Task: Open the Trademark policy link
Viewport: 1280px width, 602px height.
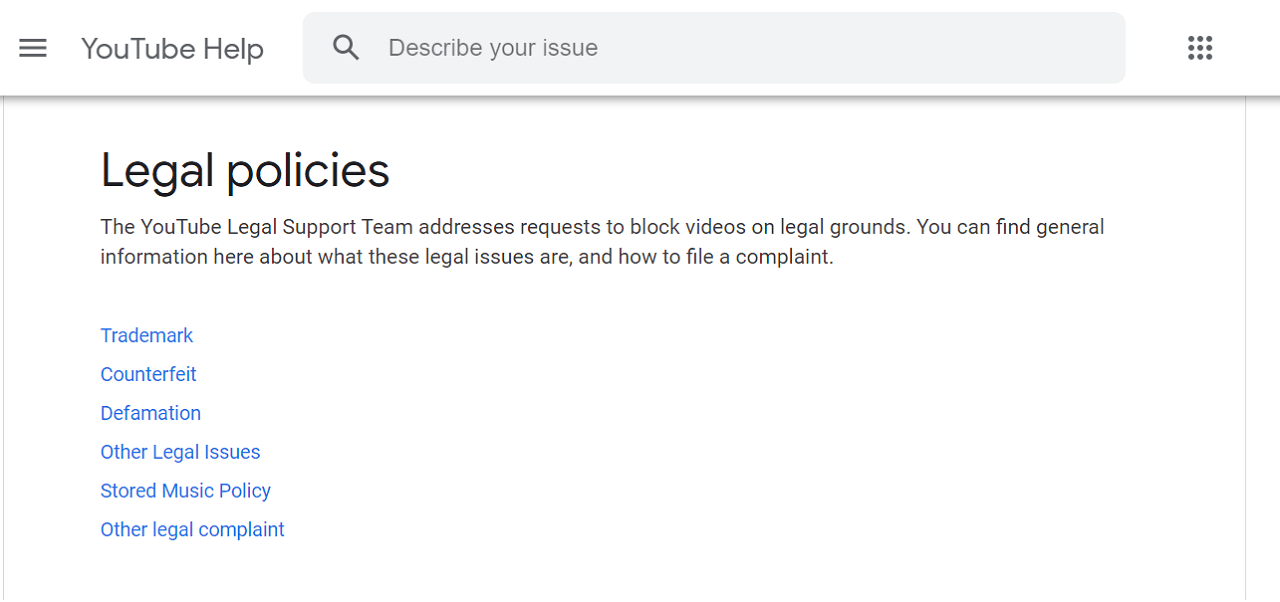Action: 147,336
